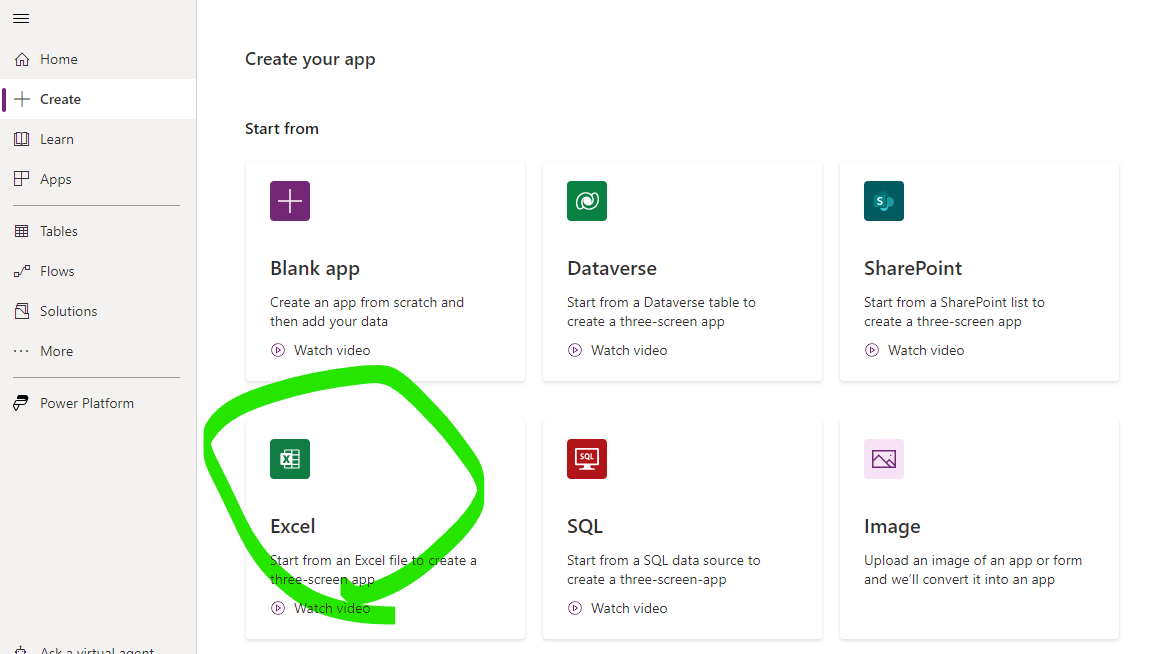This screenshot has width=1174, height=654.
Task: Open Apps from the sidebar
Action: click(x=98, y=179)
